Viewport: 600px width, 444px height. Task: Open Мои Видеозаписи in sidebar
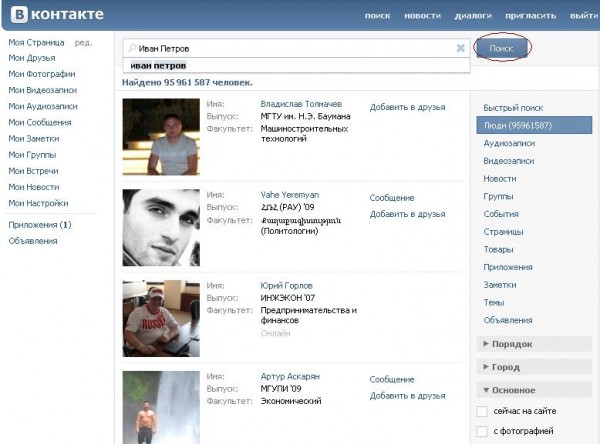(42, 90)
